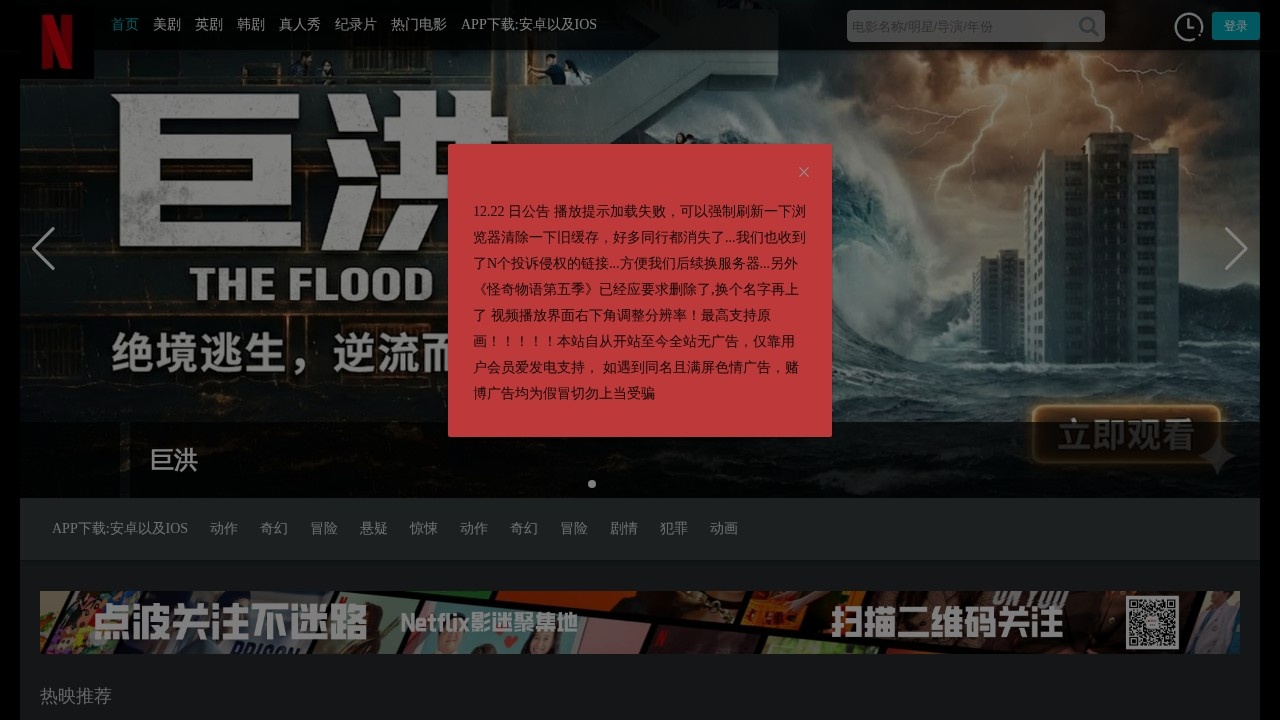Image resolution: width=1280 pixels, height=720 pixels.
Task: Open the search by clicking the magnifier icon
Action: coord(1088,26)
